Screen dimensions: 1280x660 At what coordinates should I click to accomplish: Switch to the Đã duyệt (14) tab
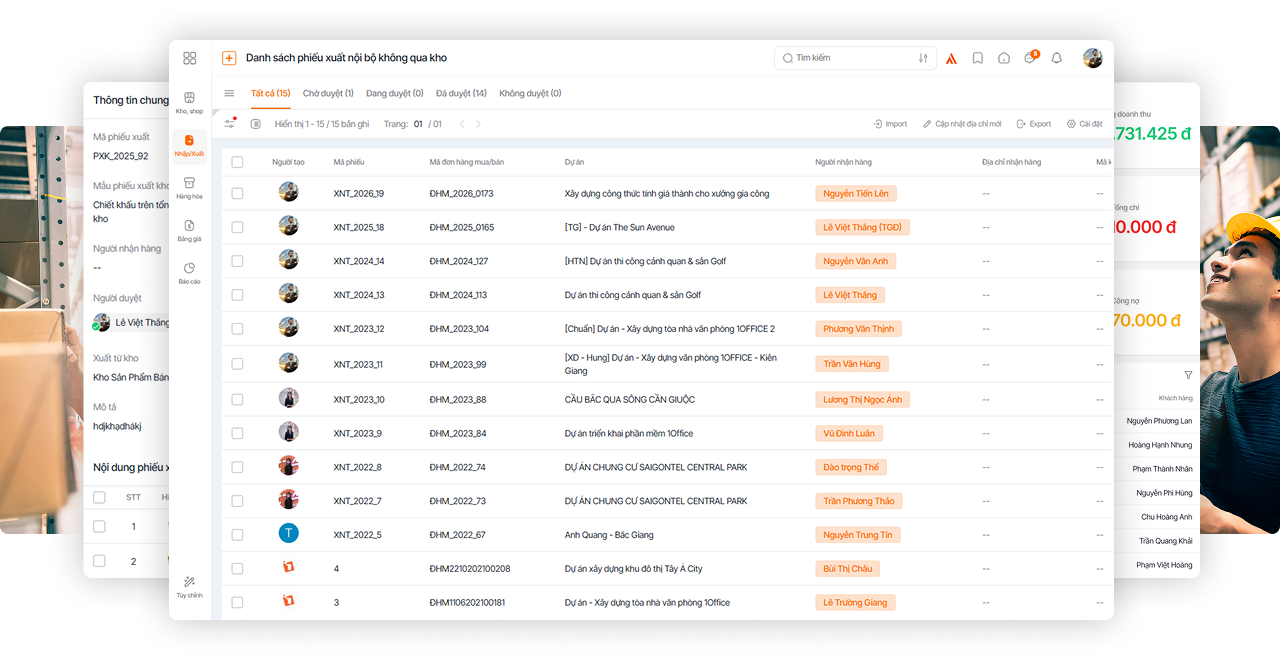[461, 93]
